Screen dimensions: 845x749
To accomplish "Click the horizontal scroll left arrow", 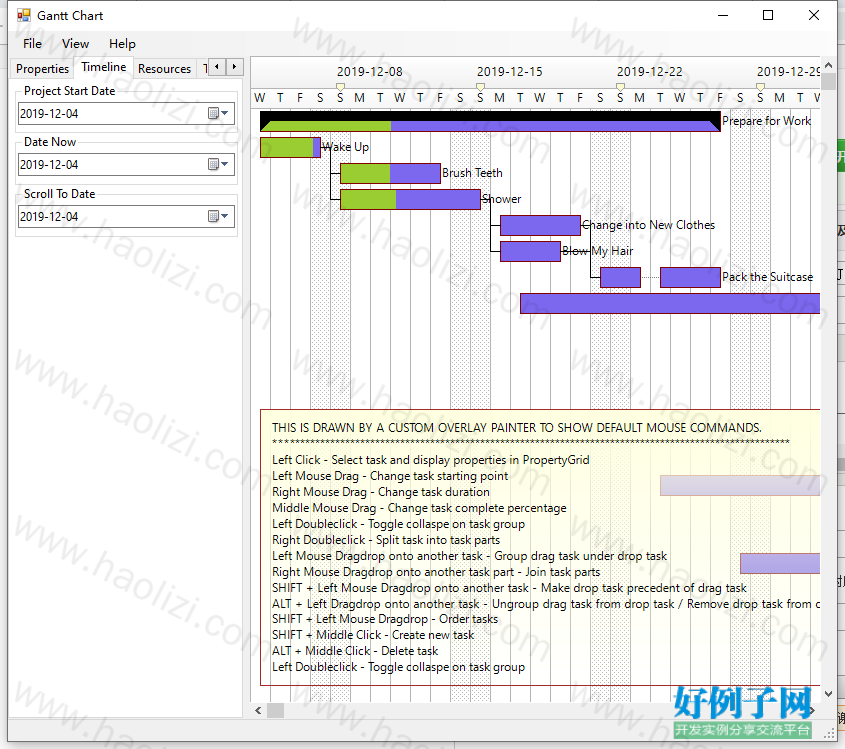I will pyautogui.click(x=258, y=710).
